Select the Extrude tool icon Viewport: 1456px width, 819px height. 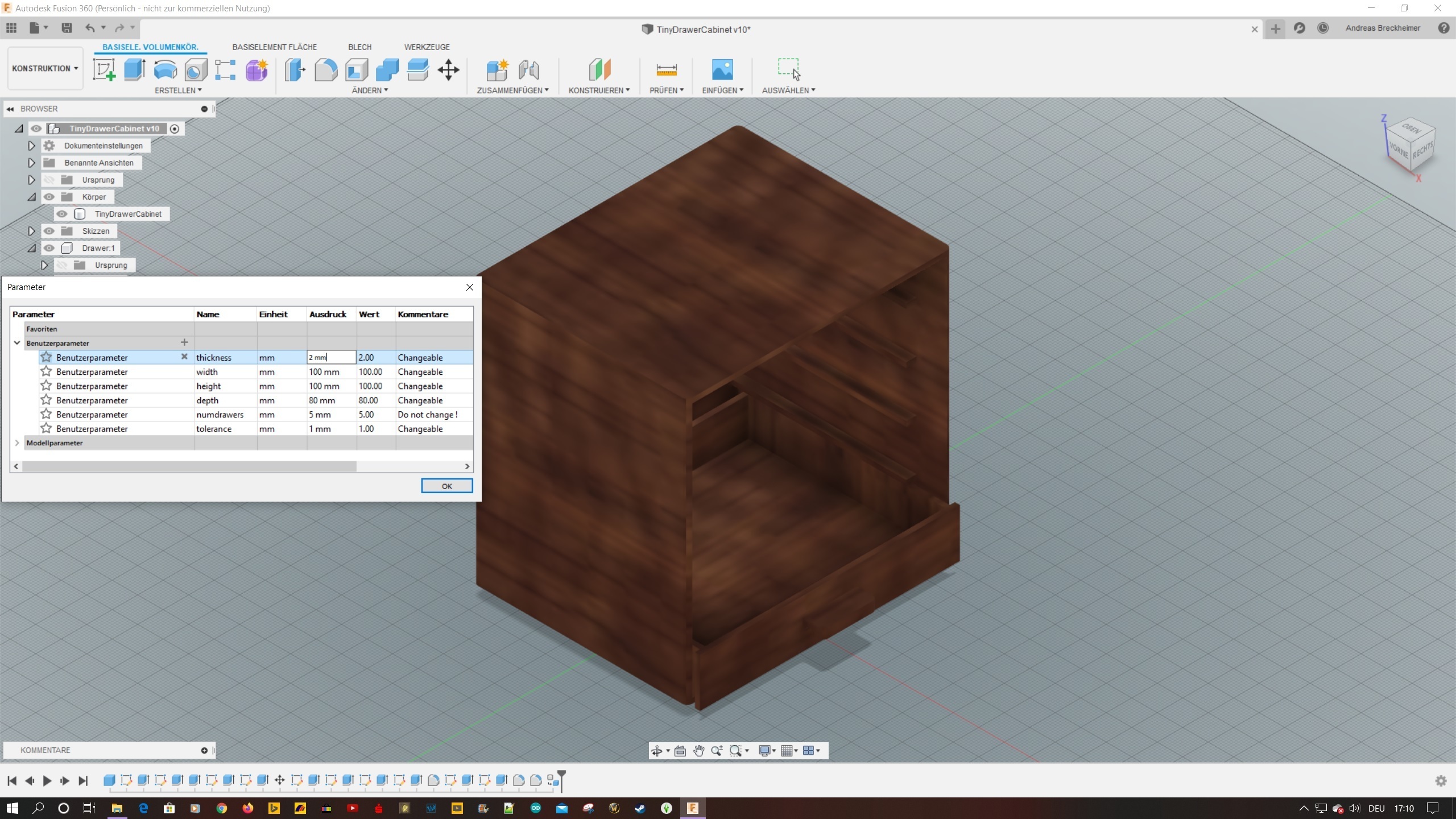tap(135, 70)
